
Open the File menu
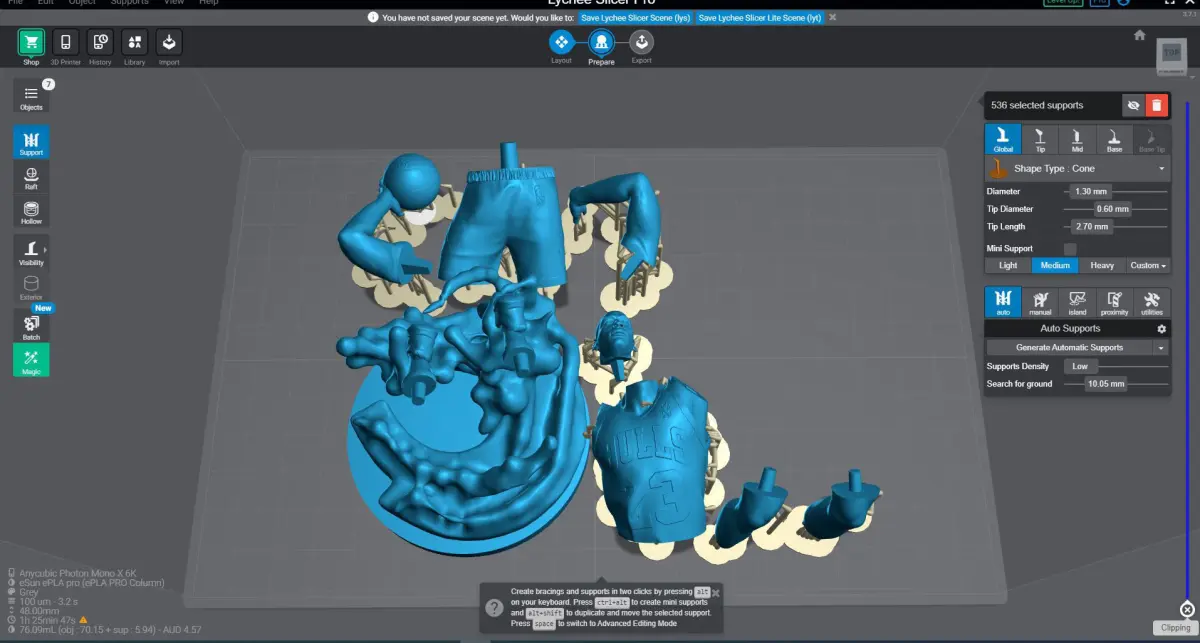15,3
